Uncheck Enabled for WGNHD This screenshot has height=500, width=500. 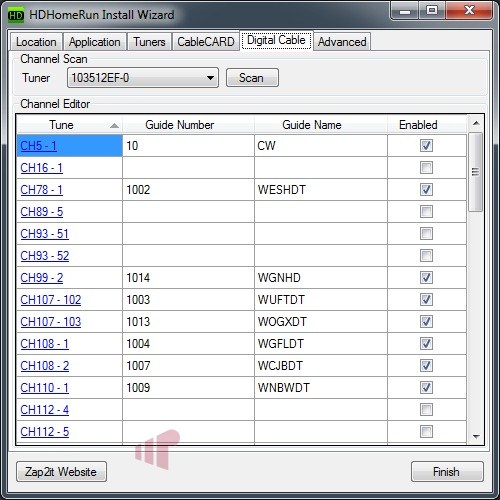pos(426,278)
